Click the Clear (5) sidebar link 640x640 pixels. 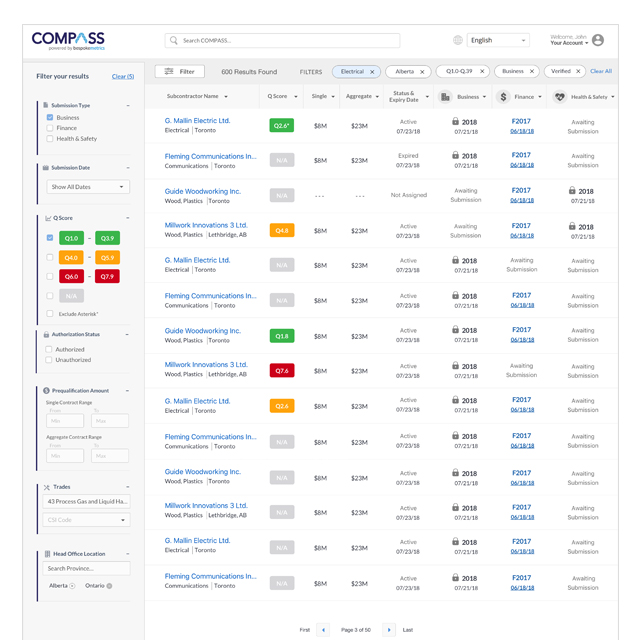(x=123, y=76)
